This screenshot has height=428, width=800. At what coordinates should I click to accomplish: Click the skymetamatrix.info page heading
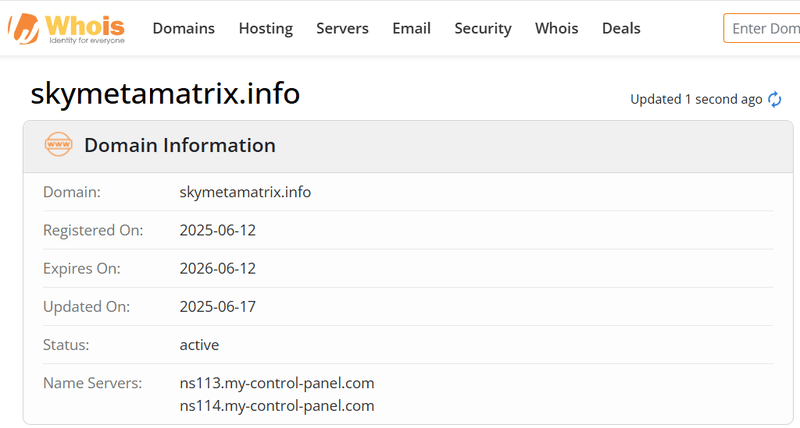pos(165,93)
